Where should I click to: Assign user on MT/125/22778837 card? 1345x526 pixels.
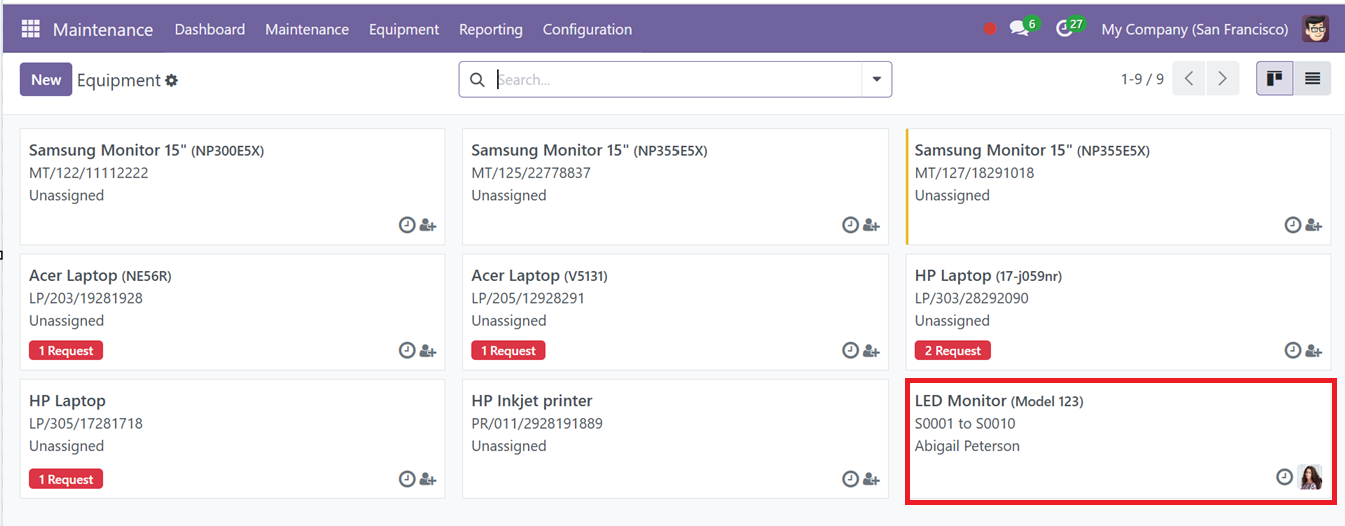click(x=871, y=226)
